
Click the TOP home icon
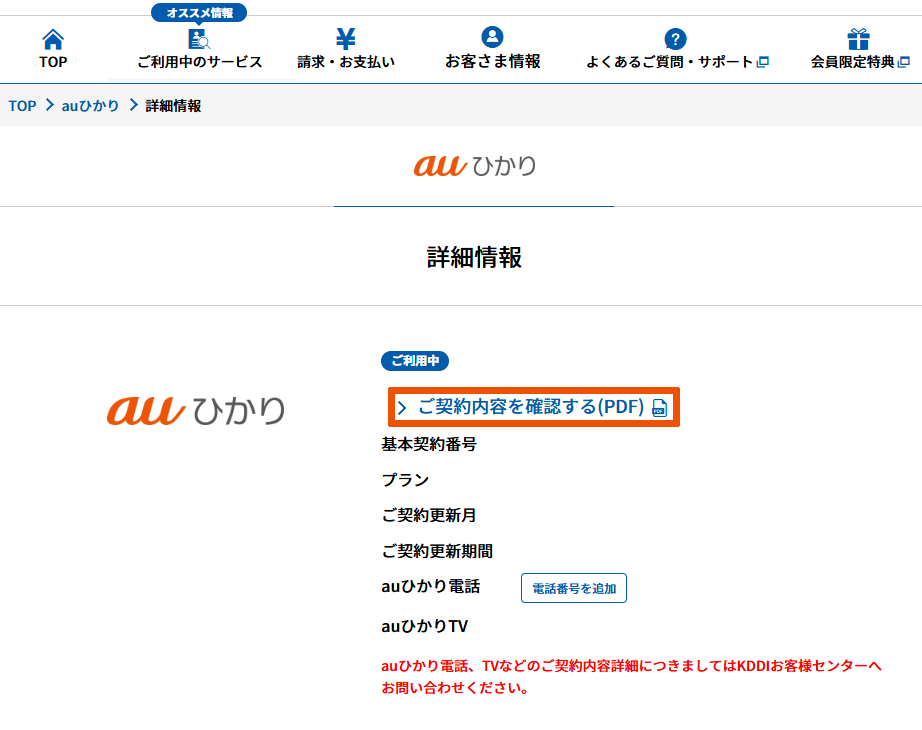(x=53, y=39)
